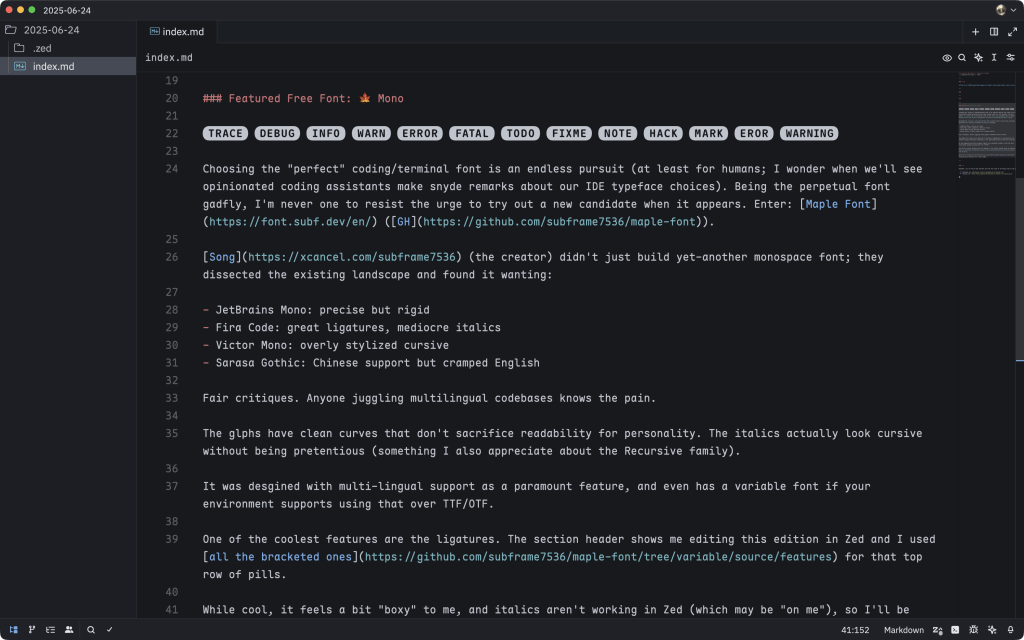Image resolution: width=1024 pixels, height=640 pixels.
Task: Open the diagnostics checkmark icon
Action: tap(109, 630)
